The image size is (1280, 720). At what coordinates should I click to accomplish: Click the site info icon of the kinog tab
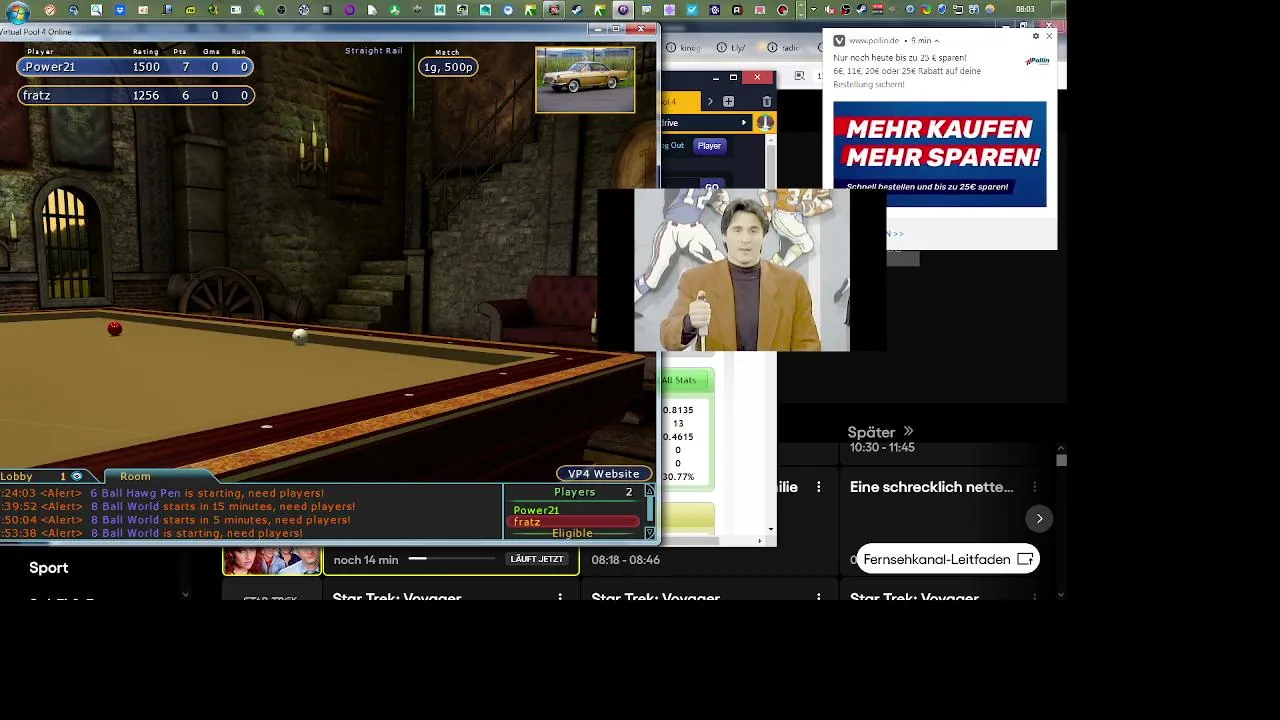coord(670,48)
